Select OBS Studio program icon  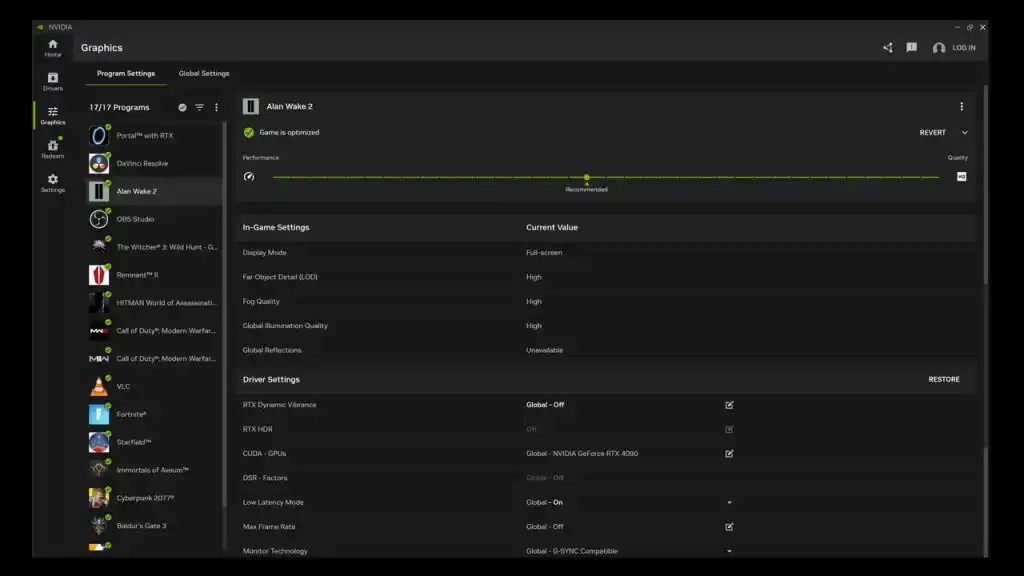coord(99,219)
